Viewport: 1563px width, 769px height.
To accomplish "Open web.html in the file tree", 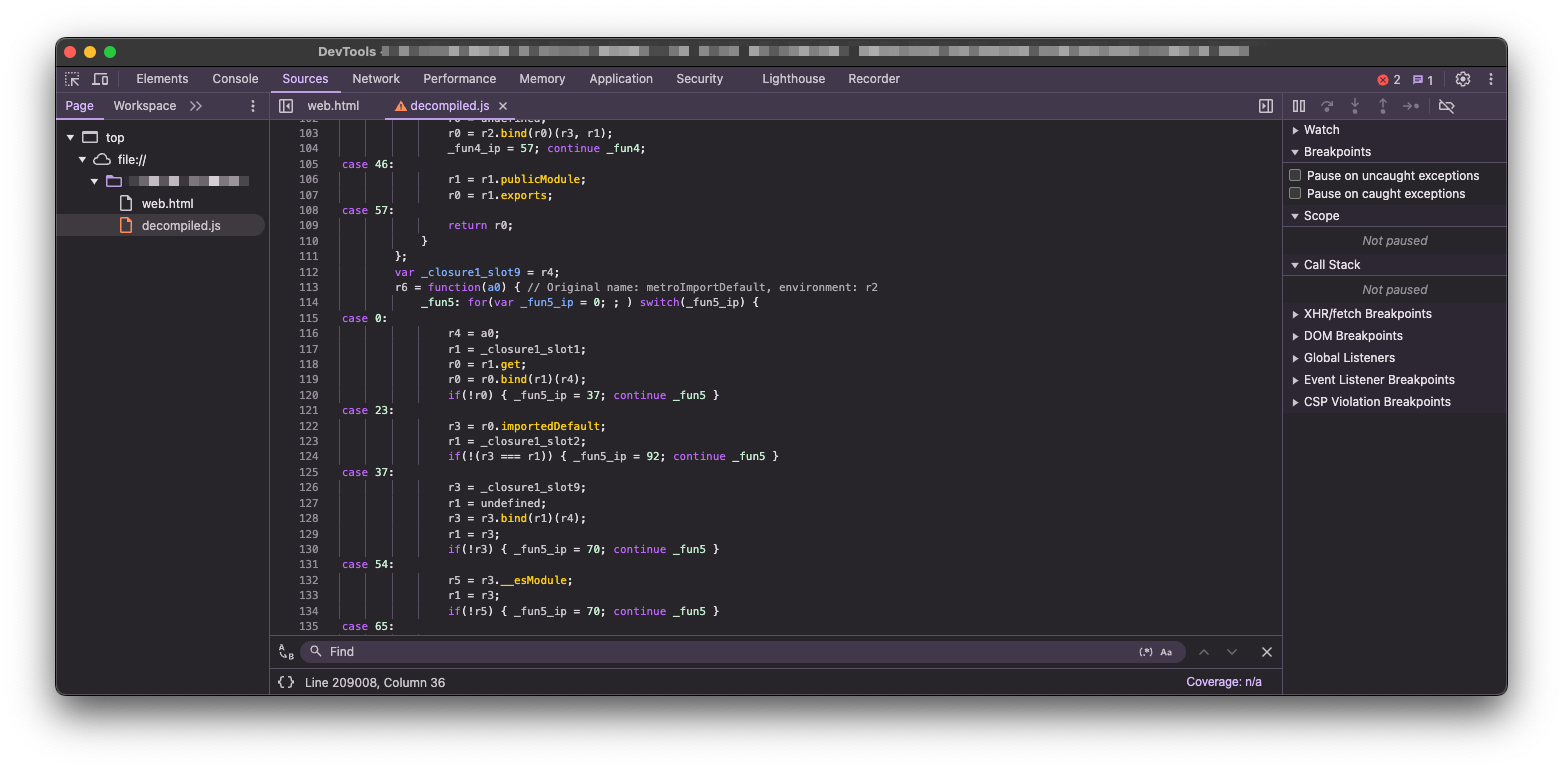I will (x=167, y=204).
